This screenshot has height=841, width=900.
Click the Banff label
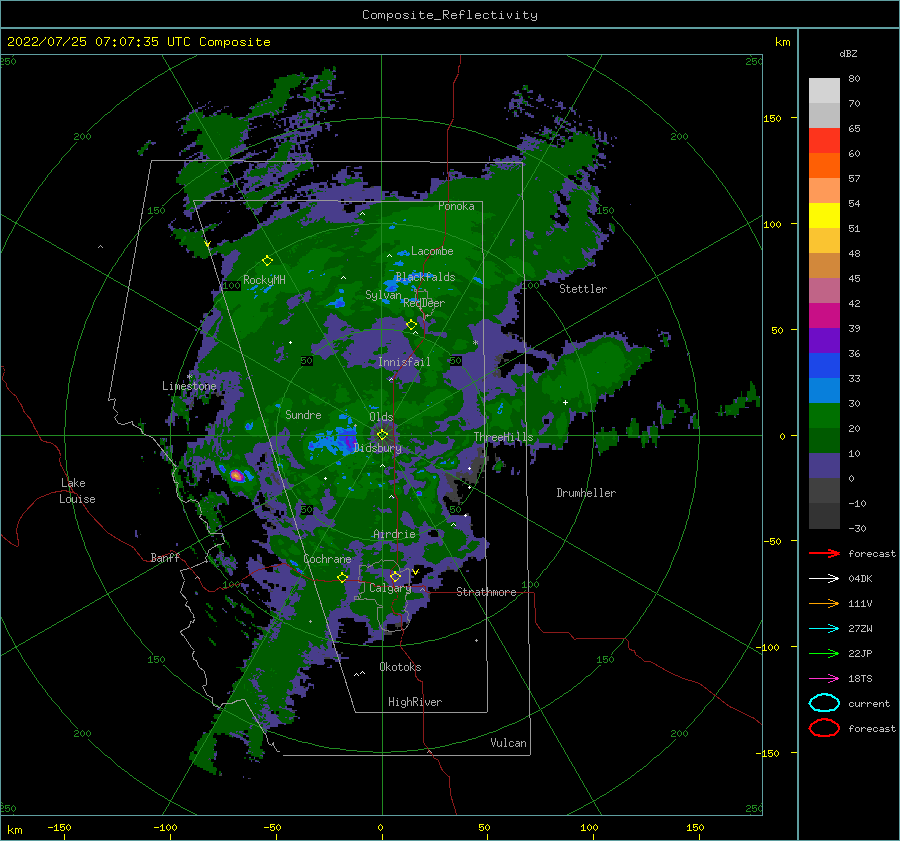(165, 557)
